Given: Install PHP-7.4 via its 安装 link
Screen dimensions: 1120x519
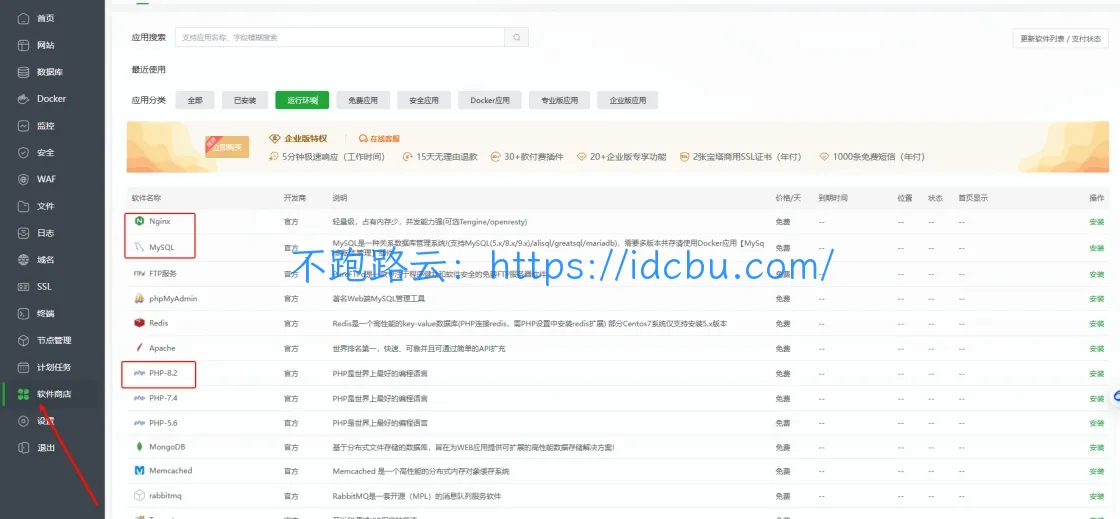Looking at the screenshot, I should point(1096,398).
